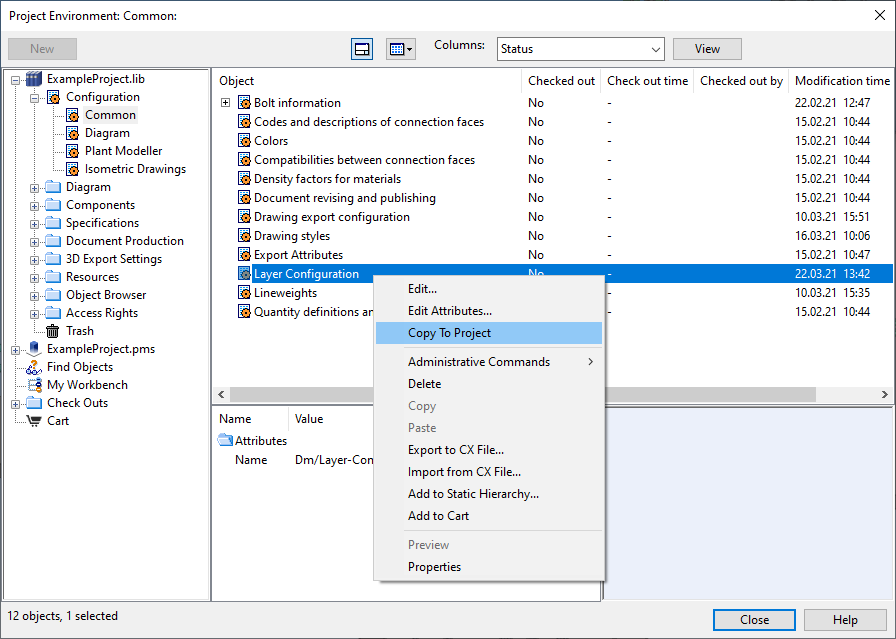
Task: Expand the Components folder node
Action: pyautogui.click(x=35, y=205)
